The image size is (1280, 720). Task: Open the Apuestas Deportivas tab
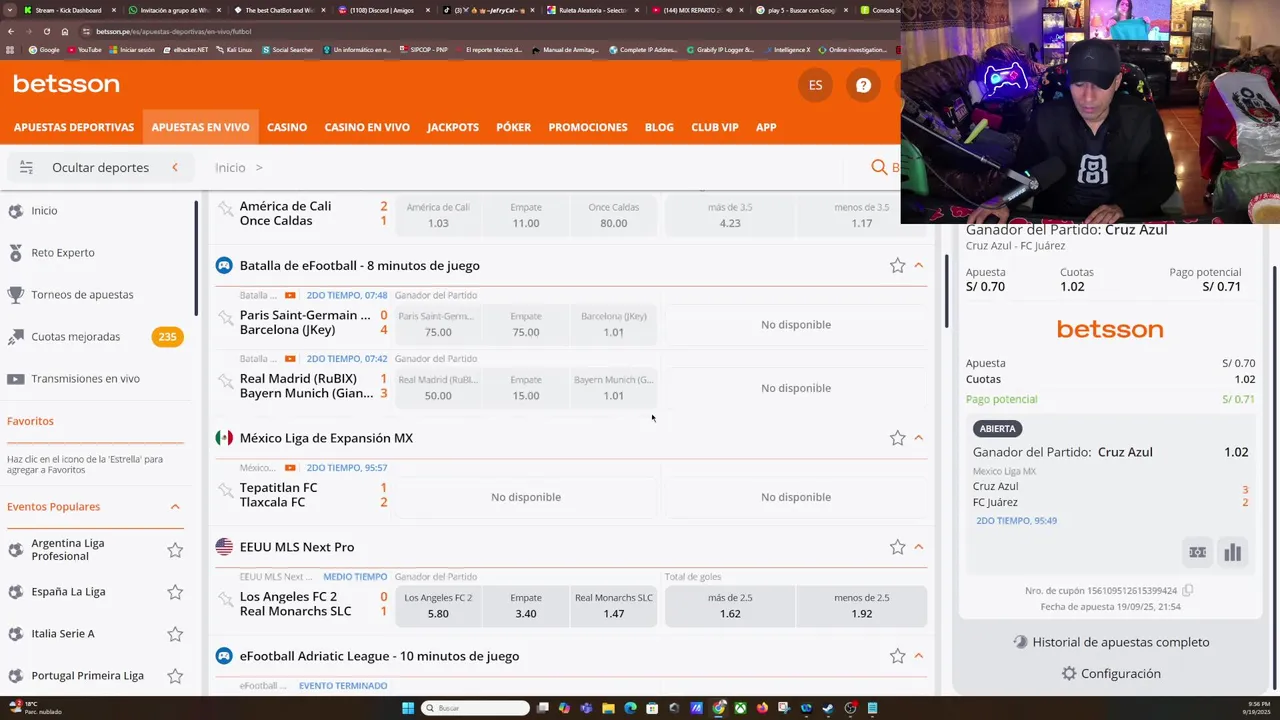pos(74,127)
